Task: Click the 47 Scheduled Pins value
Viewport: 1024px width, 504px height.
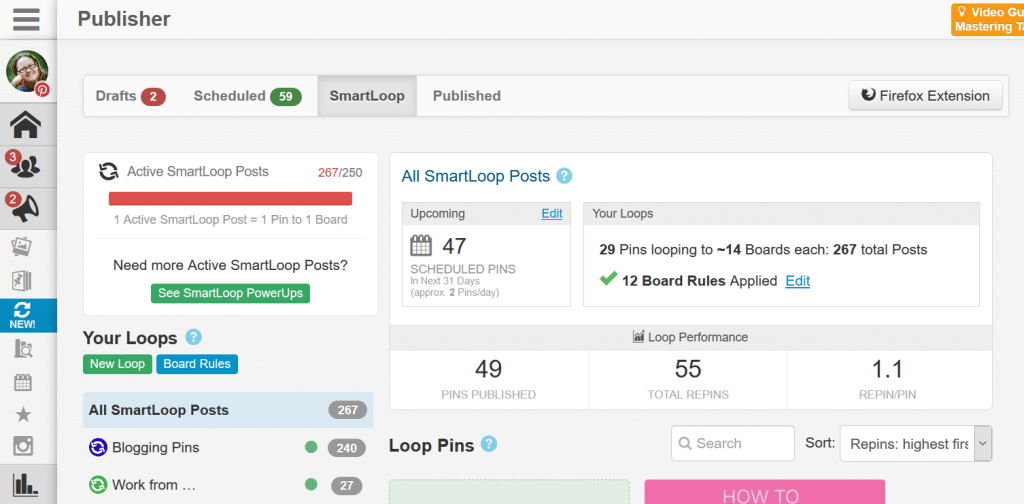Action: pos(457,246)
